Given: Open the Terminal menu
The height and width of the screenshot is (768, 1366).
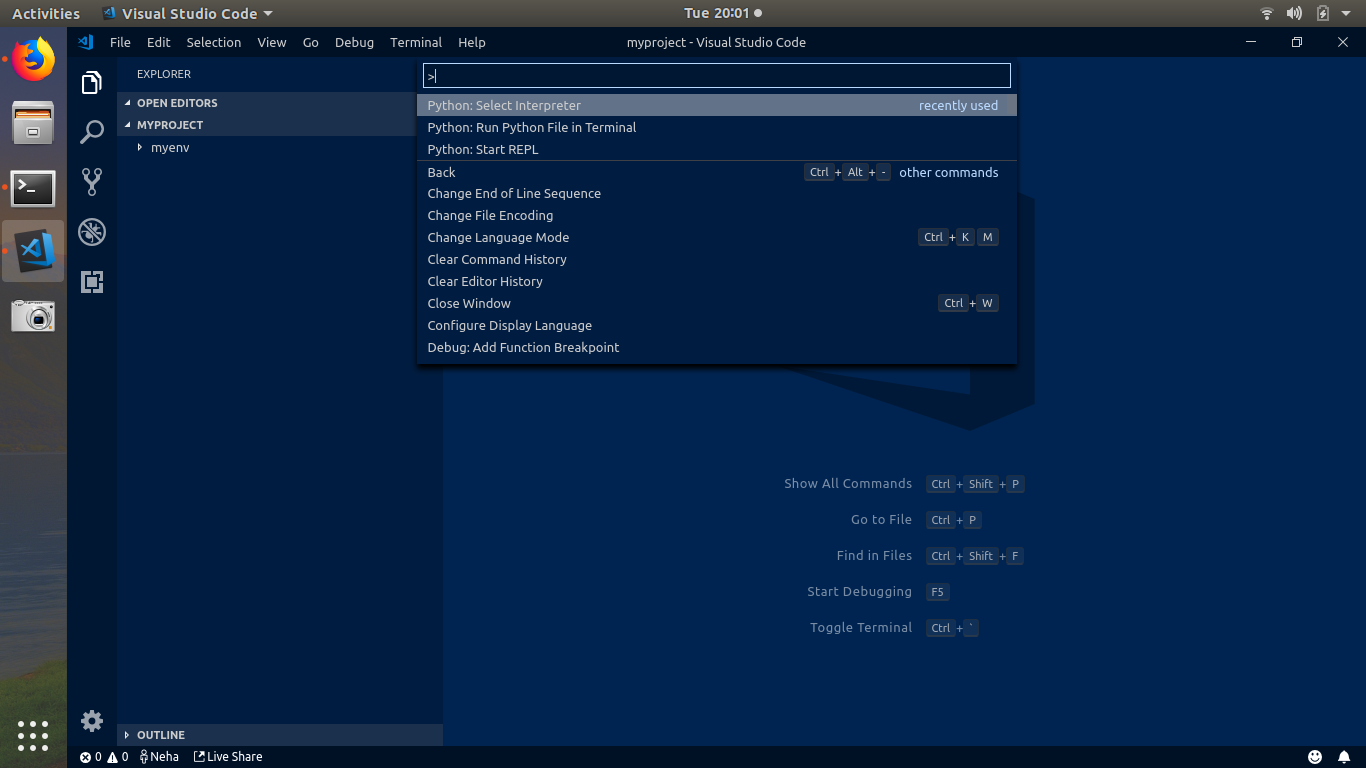Looking at the screenshot, I should pyautogui.click(x=415, y=42).
